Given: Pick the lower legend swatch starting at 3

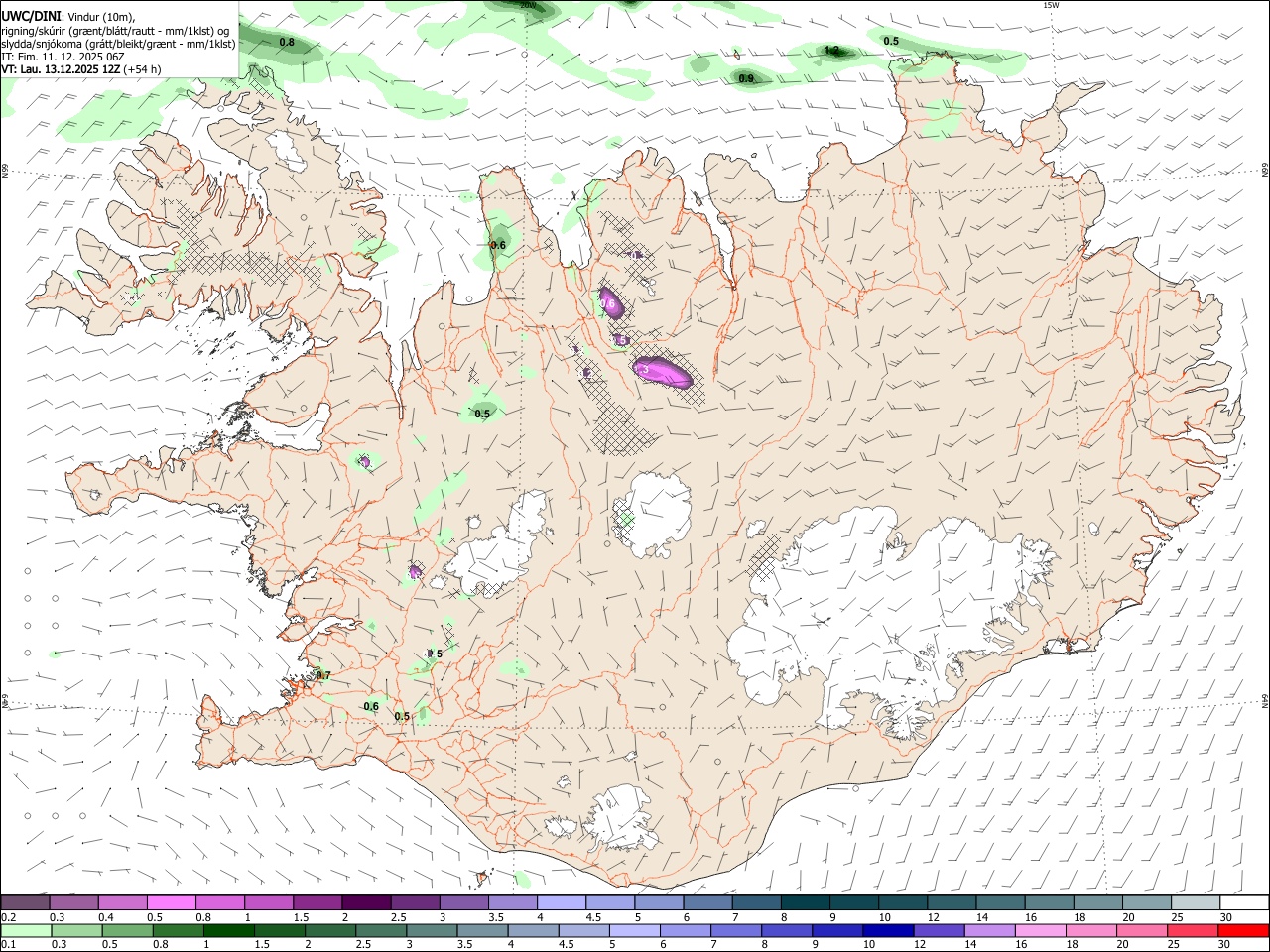Looking at the screenshot, I should (x=432, y=930).
